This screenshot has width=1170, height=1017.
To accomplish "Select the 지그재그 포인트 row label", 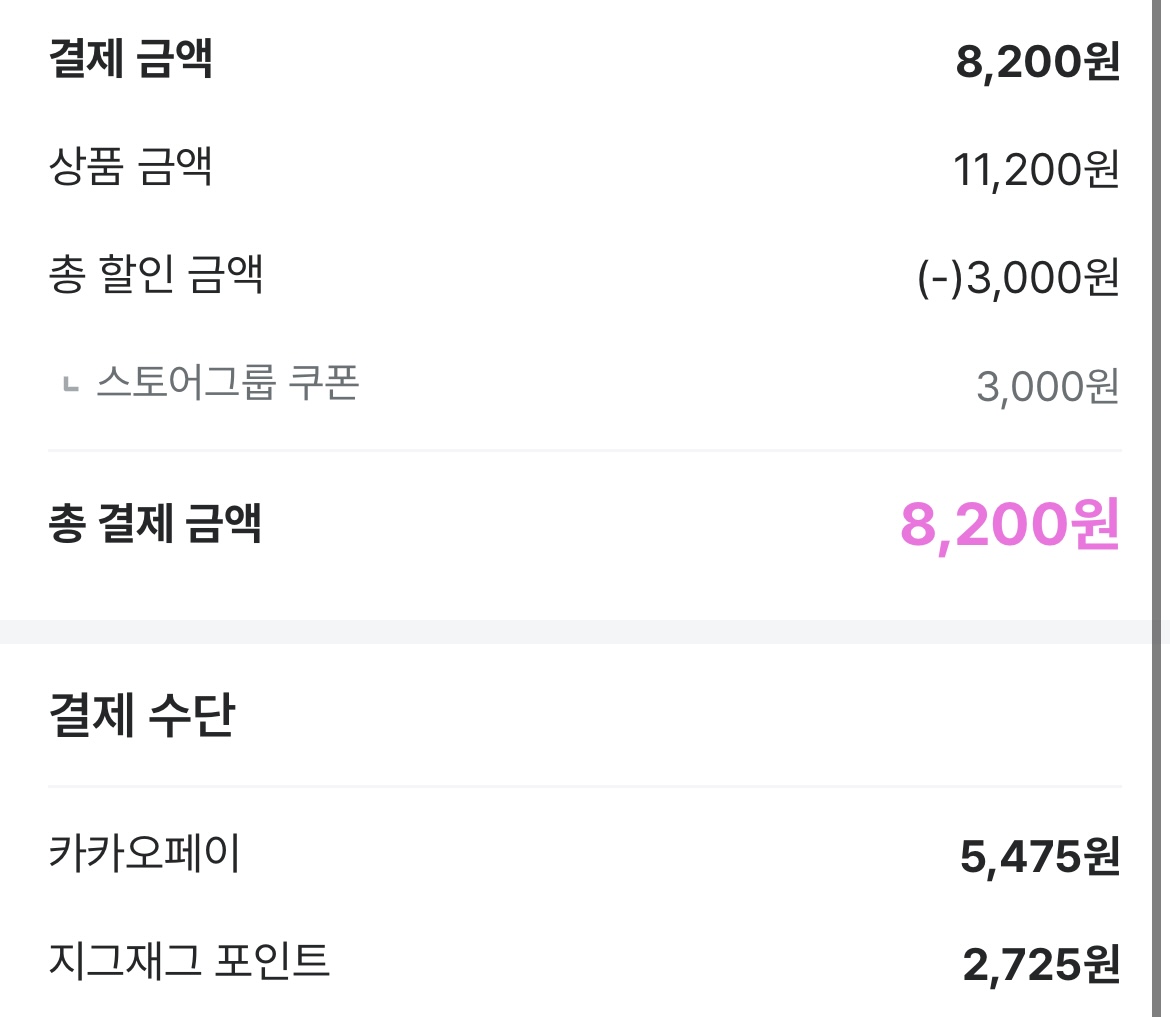I will pos(189,960).
